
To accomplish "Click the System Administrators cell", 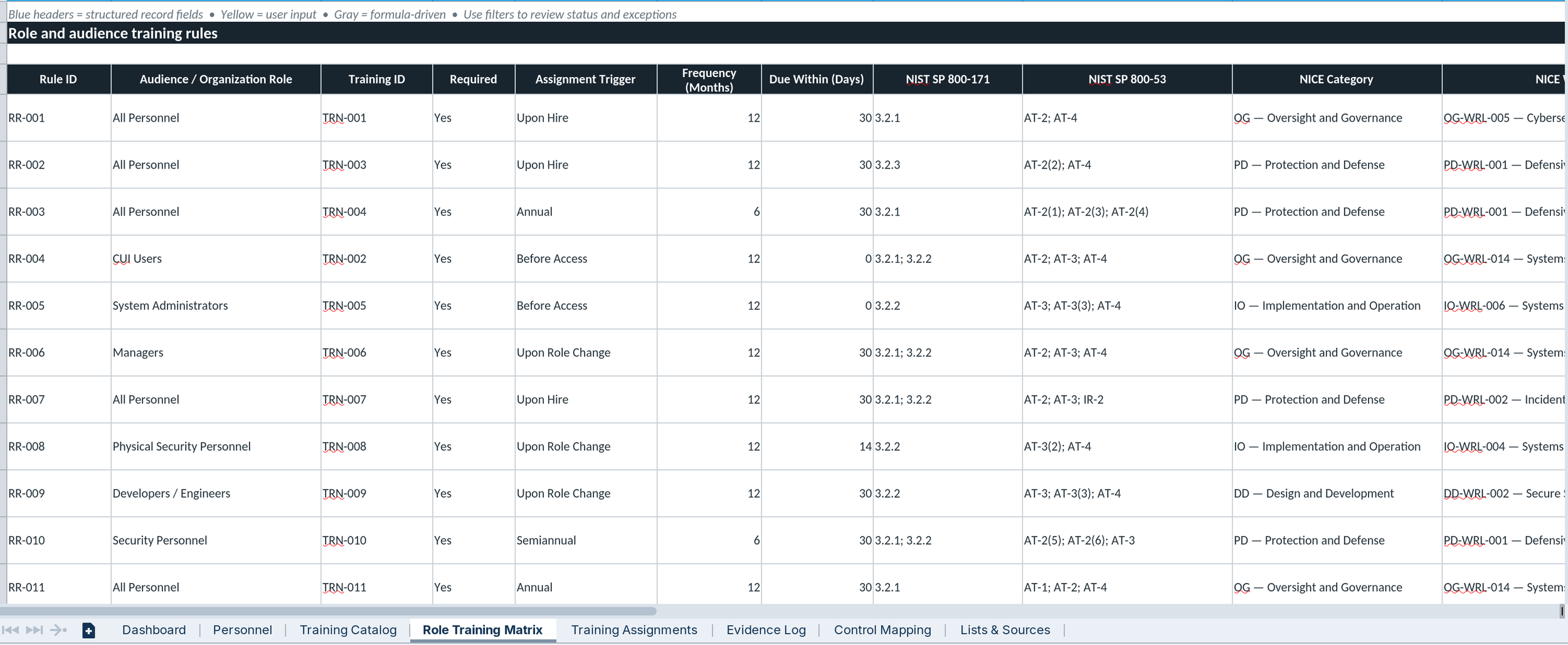I will pos(216,305).
